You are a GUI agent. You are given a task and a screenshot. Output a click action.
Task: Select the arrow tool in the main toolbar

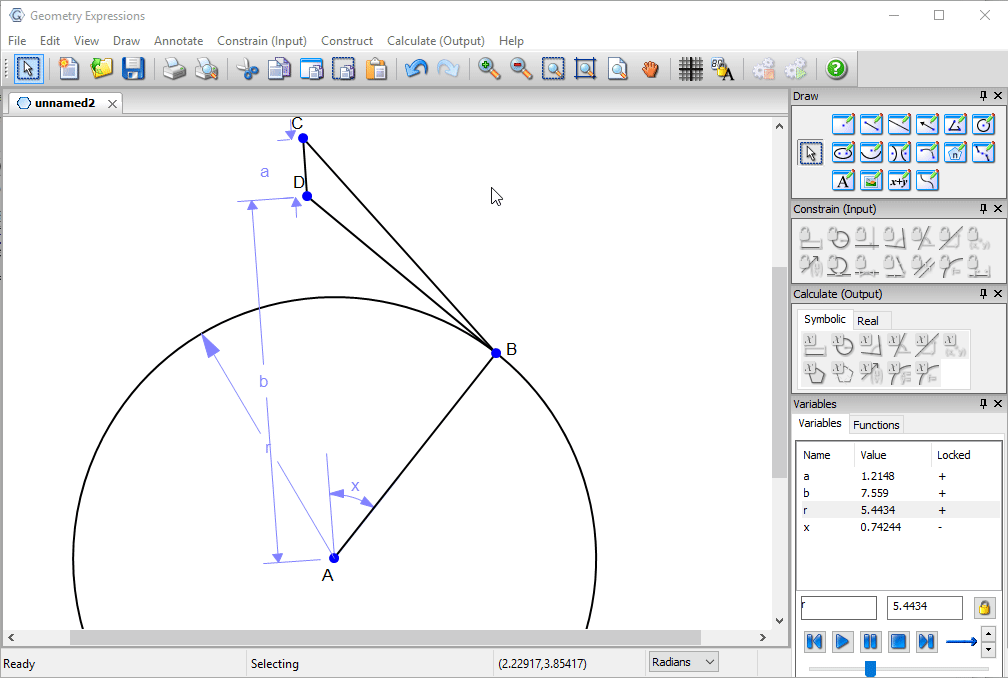pyautogui.click(x=28, y=69)
